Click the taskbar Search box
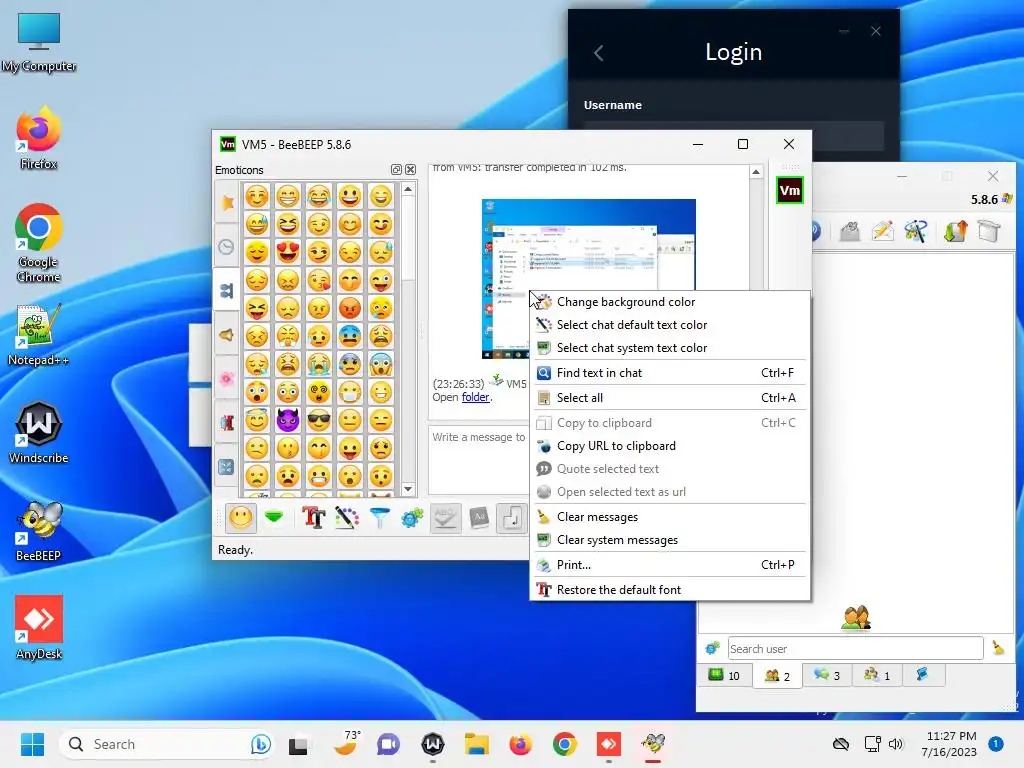Image resolution: width=1024 pixels, height=768 pixels. (x=167, y=744)
